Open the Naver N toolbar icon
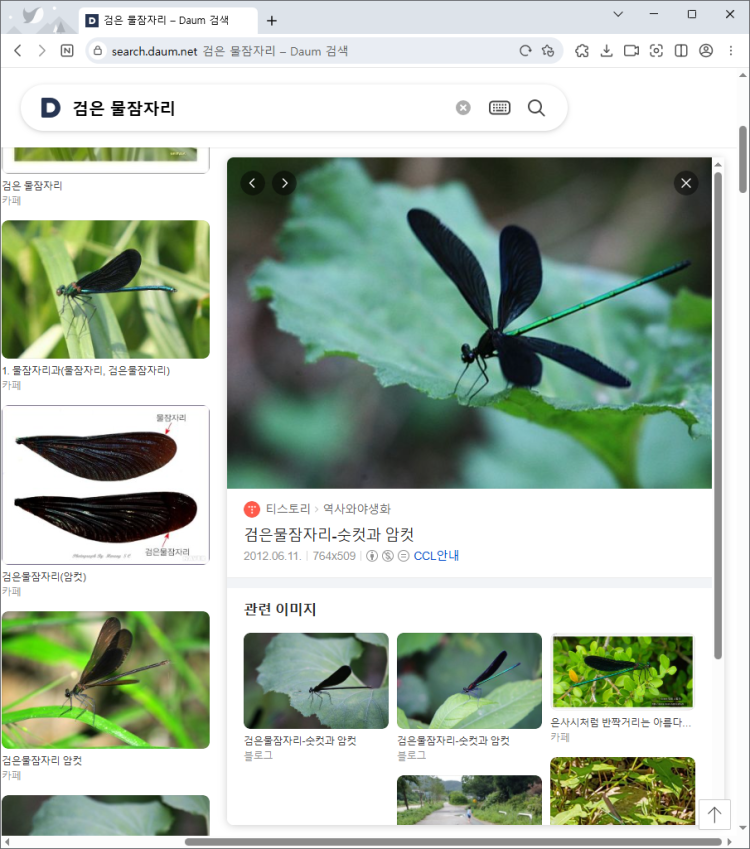The width and height of the screenshot is (750, 849). pos(67,51)
